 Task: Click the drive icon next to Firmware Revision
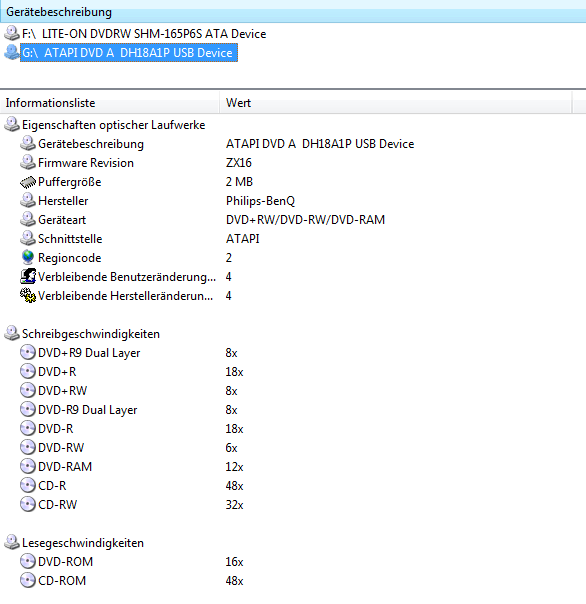point(28,163)
